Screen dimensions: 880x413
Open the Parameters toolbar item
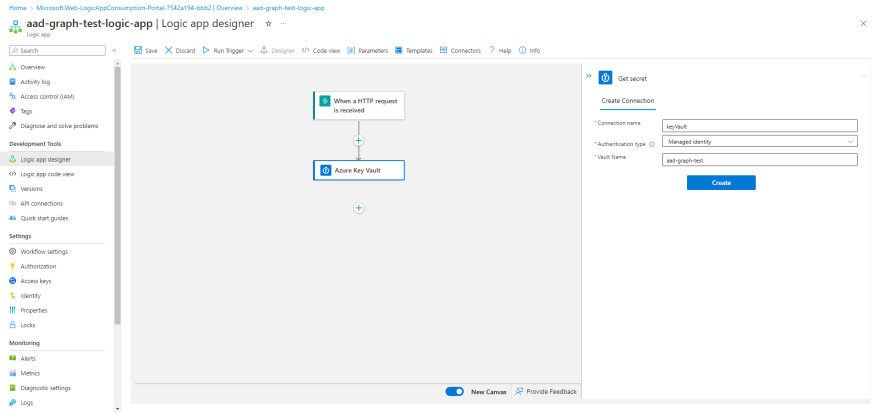[368, 51]
